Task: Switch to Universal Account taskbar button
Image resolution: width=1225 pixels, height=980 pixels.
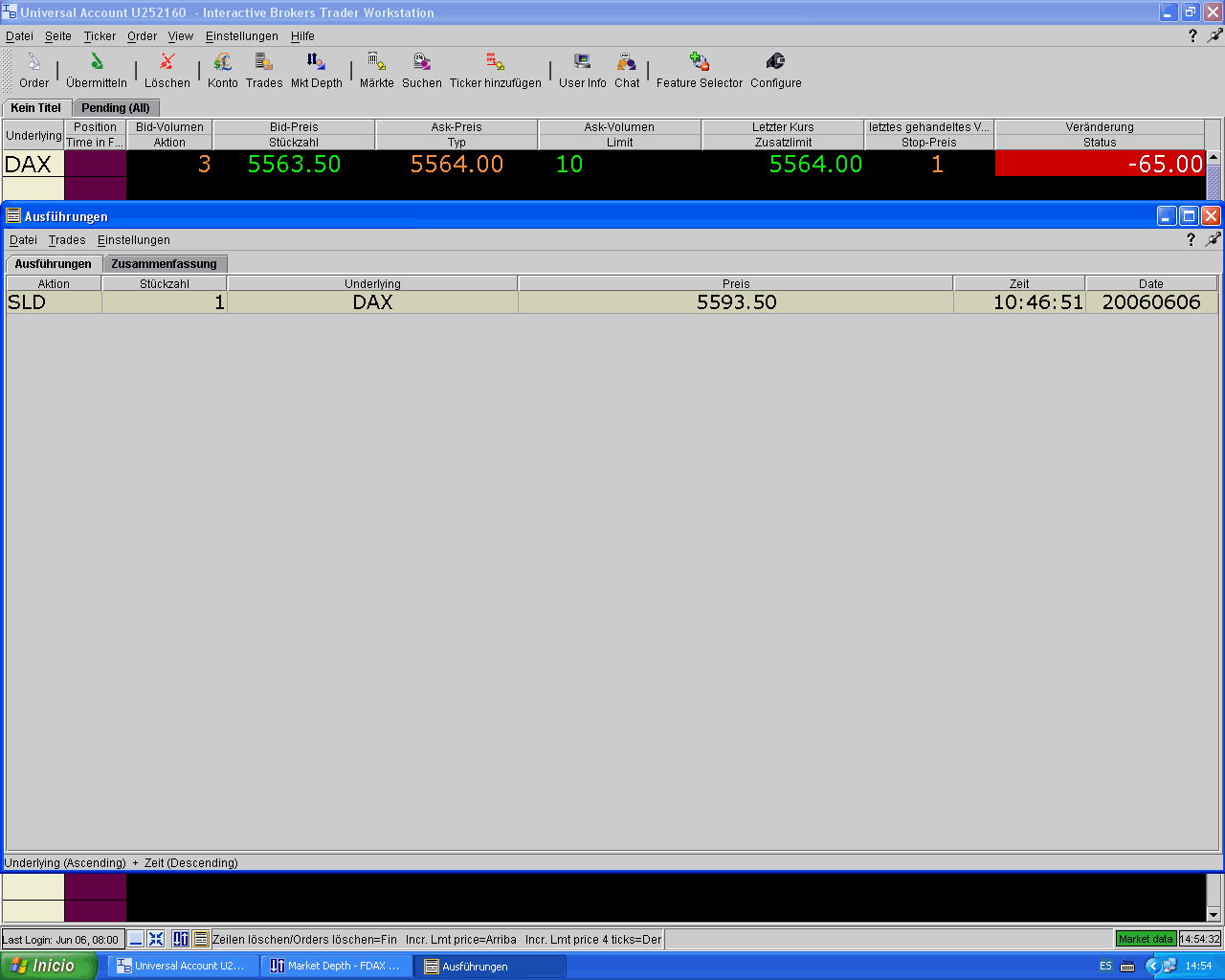Action: (x=183, y=966)
